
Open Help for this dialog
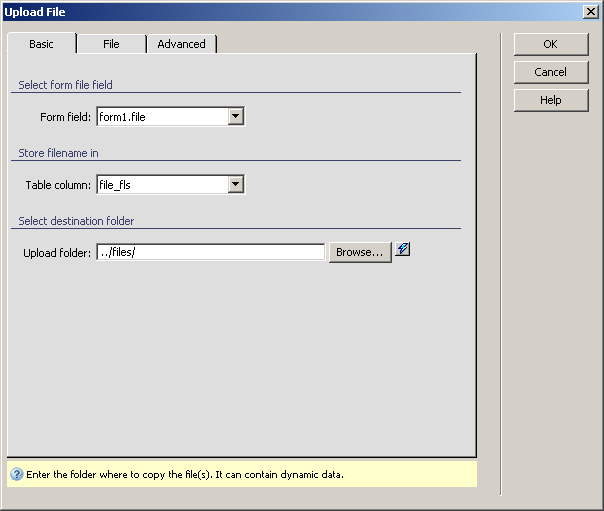[x=550, y=100]
